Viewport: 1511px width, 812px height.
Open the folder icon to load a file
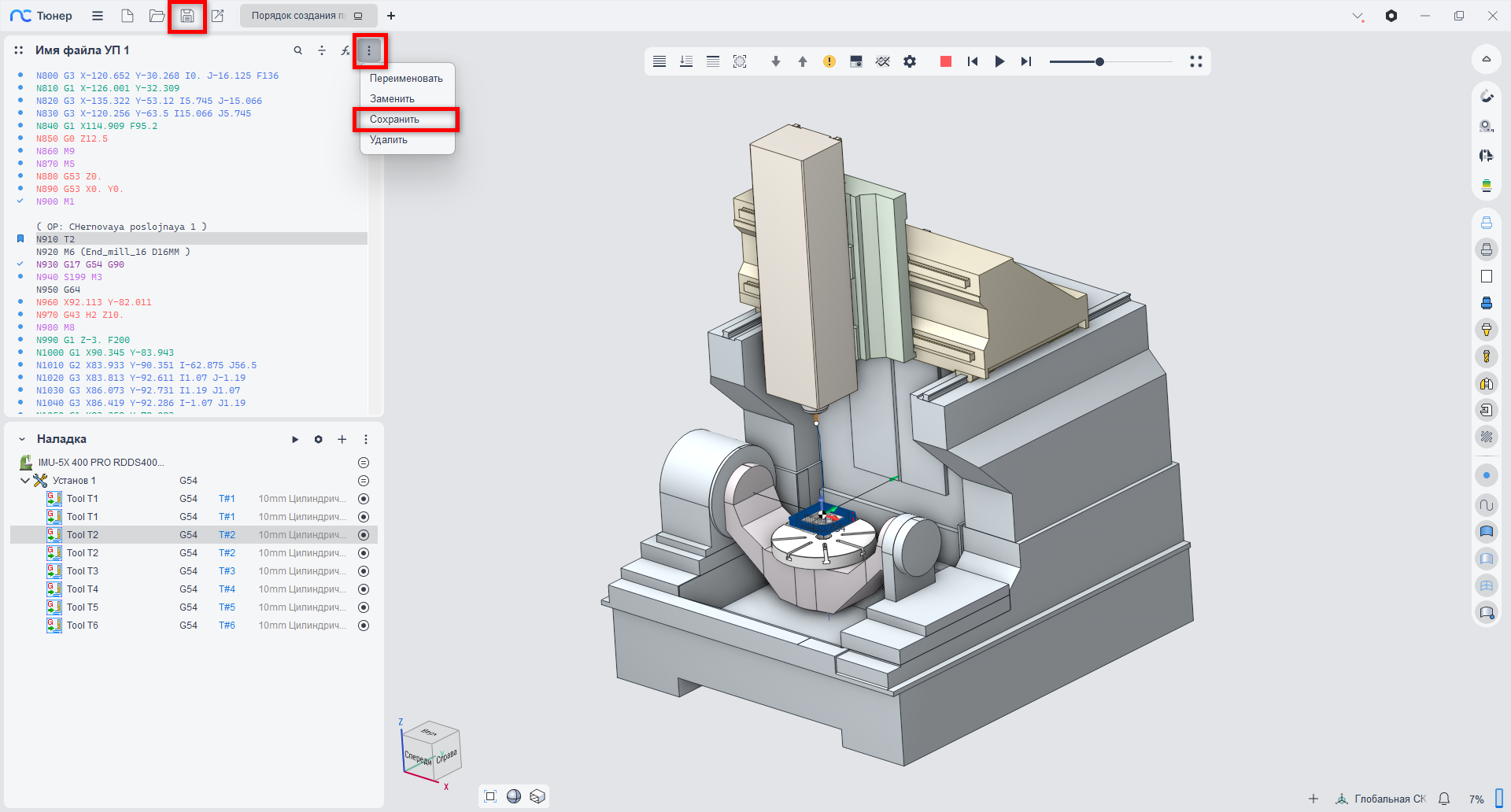coord(157,16)
